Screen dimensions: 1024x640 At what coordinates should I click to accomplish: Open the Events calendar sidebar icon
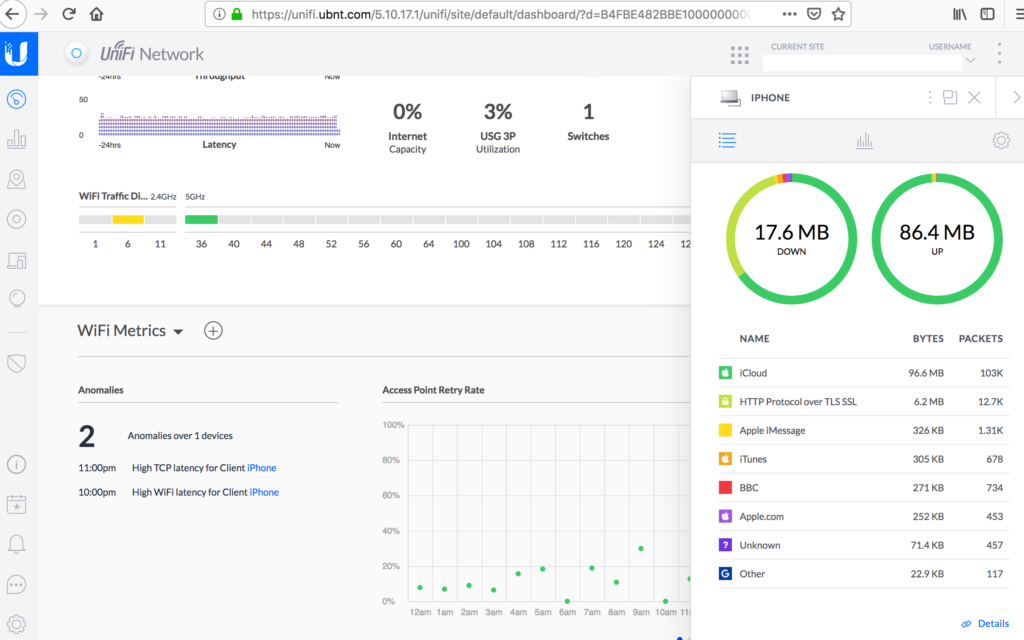16,504
